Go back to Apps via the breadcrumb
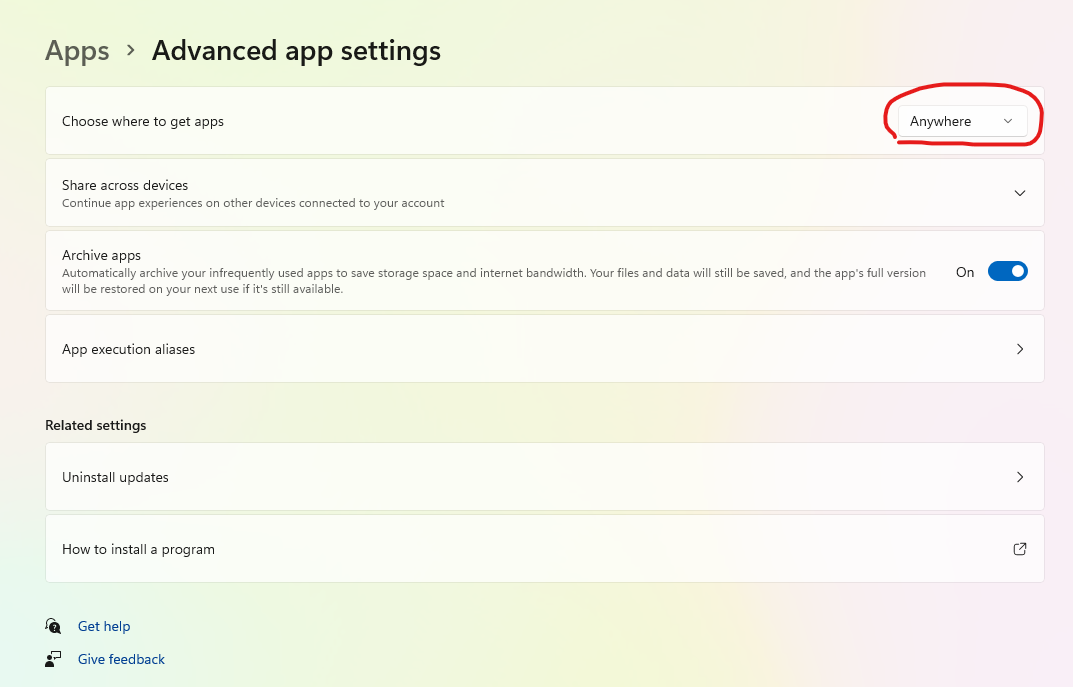This screenshot has width=1073, height=687. pos(77,51)
